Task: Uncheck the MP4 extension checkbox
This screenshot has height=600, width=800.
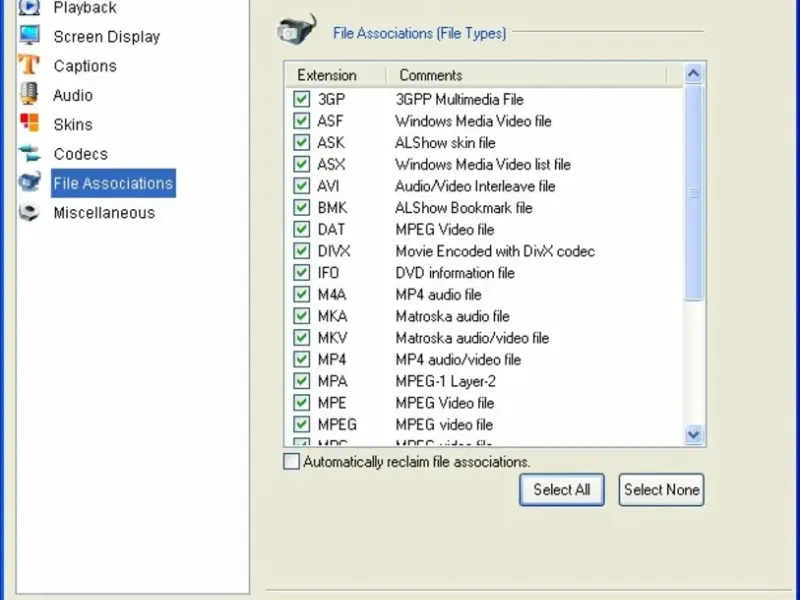Action: [302, 359]
